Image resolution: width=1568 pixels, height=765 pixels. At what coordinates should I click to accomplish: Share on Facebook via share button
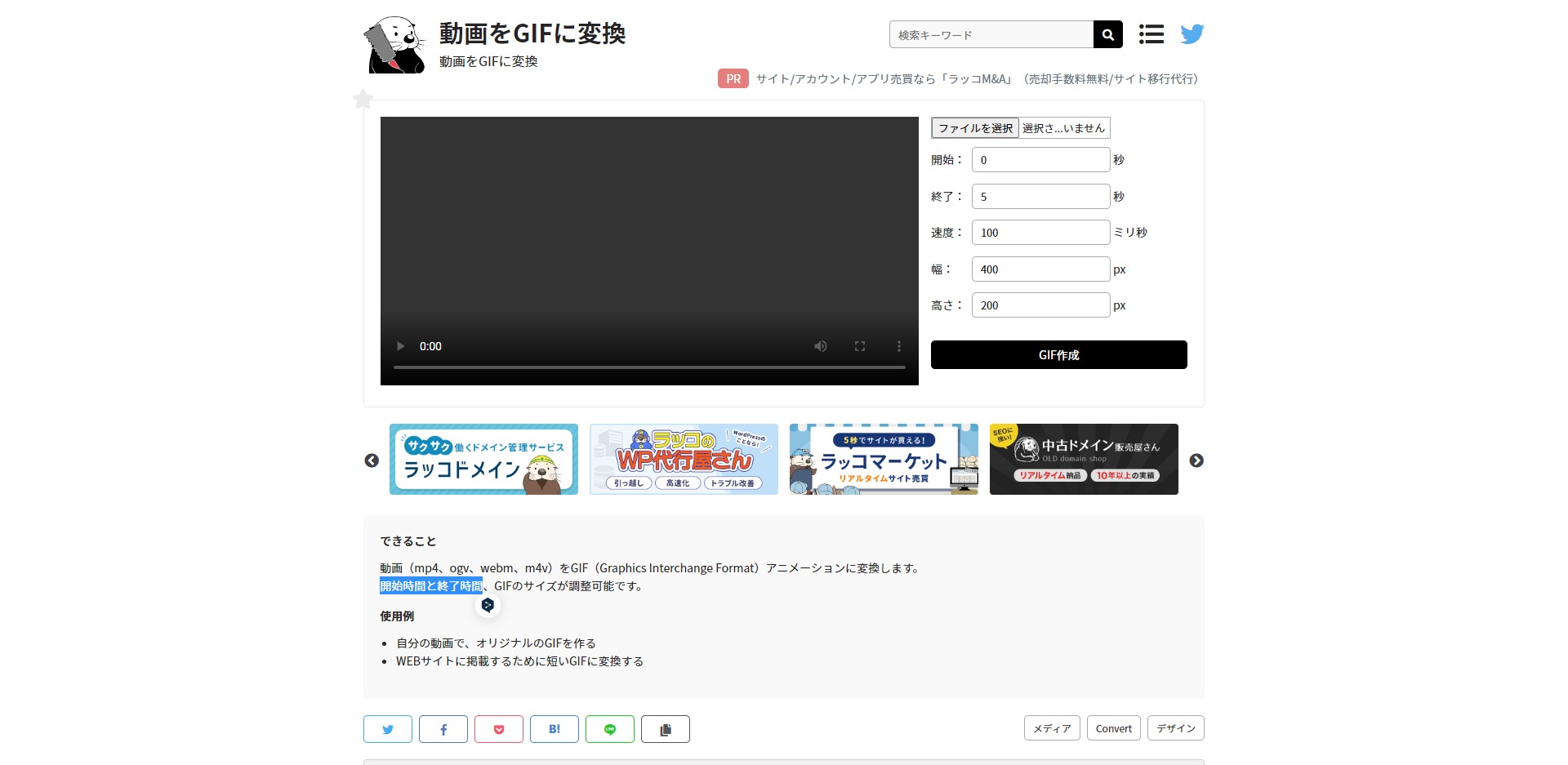[443, 729]
